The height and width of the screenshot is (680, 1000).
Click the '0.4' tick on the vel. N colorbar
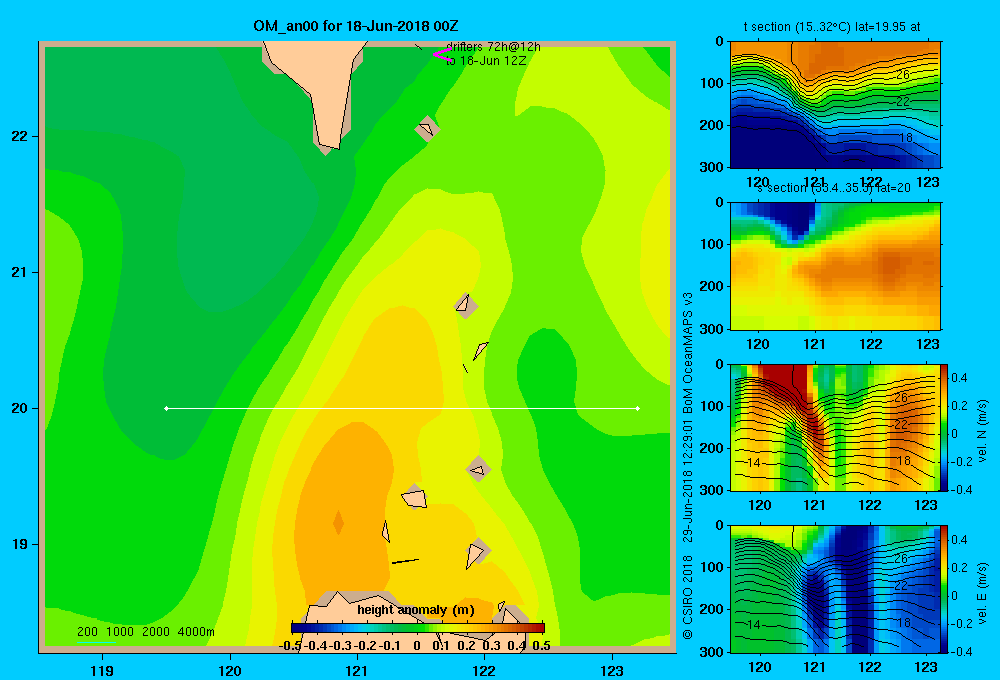point(959,378)
